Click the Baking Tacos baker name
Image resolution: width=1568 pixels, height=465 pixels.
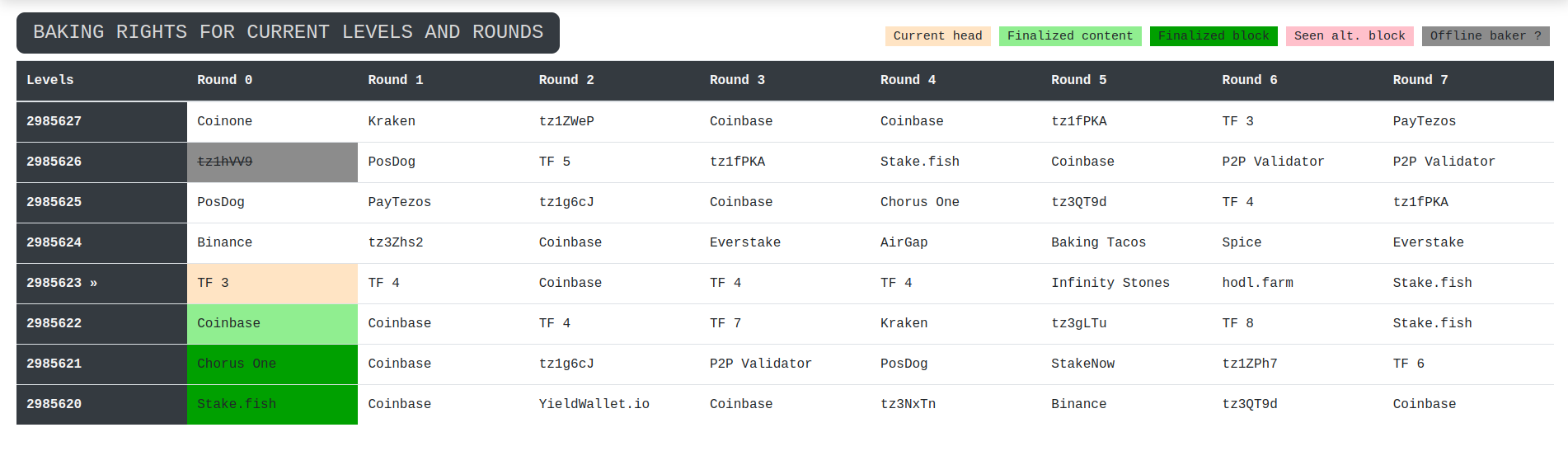(1098, 242)
